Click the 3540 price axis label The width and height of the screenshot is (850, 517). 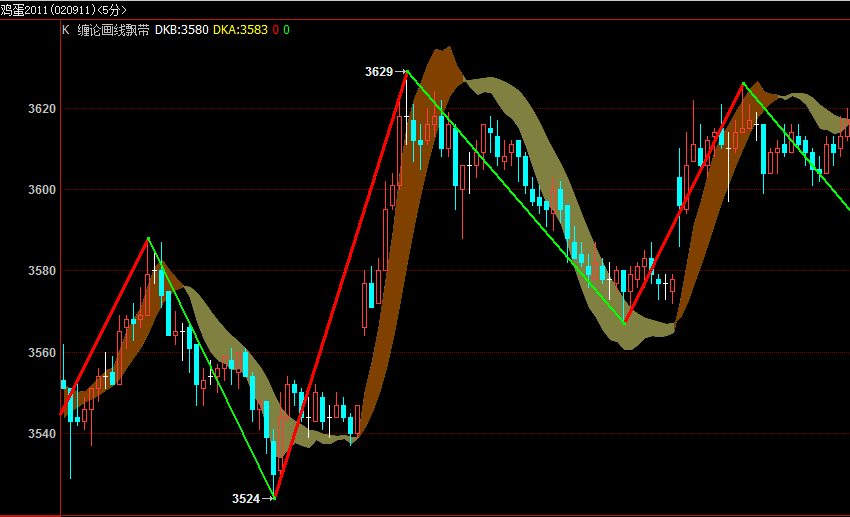click(x=42, y=434)
